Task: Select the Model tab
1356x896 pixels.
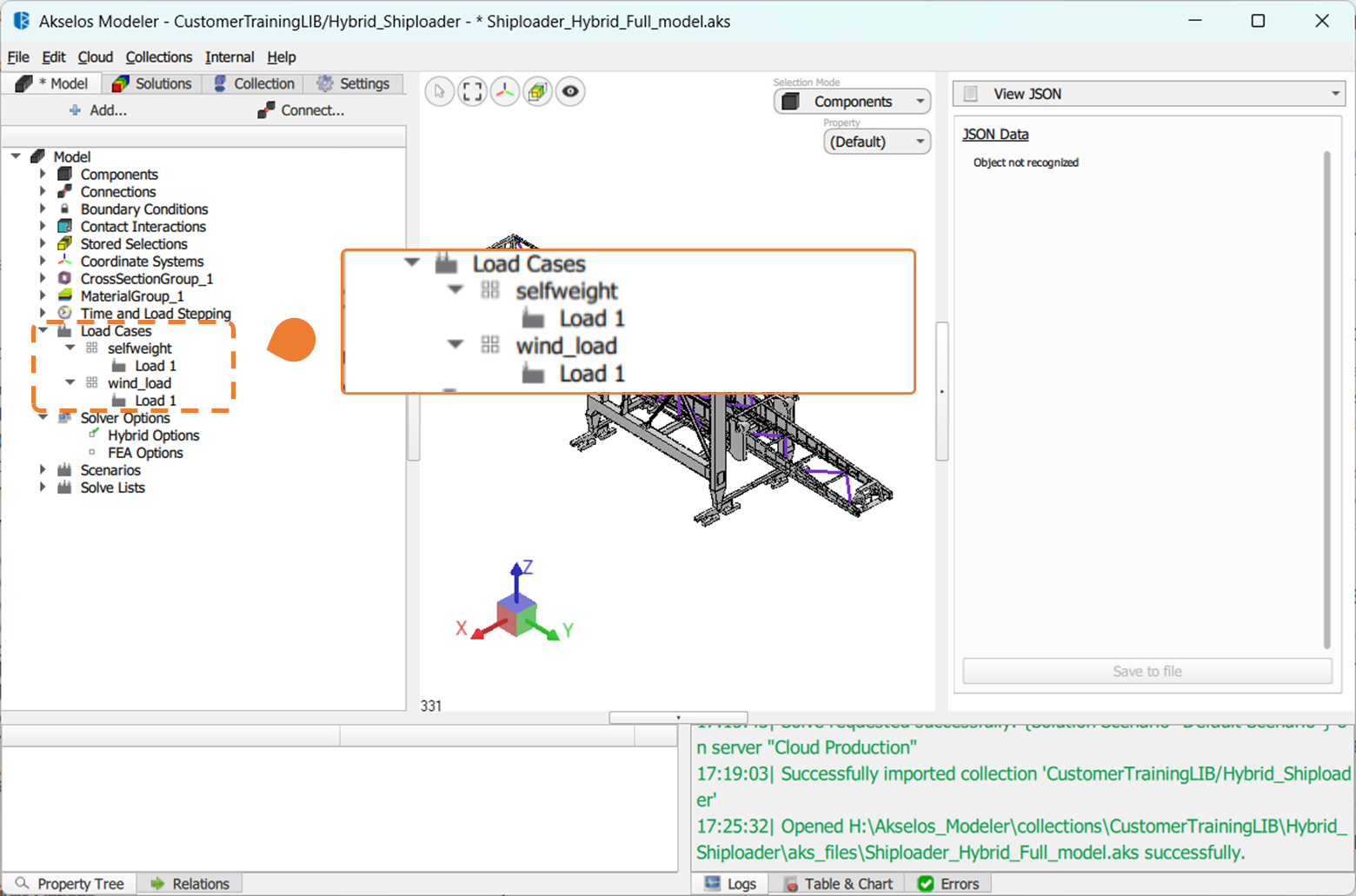Action: point(51,83)
